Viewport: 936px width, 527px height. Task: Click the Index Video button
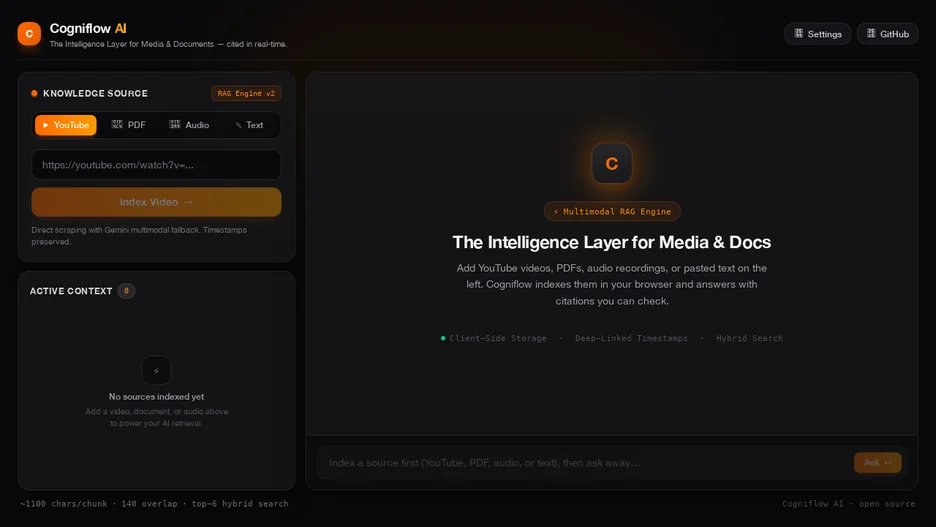(x=156, y=202)
